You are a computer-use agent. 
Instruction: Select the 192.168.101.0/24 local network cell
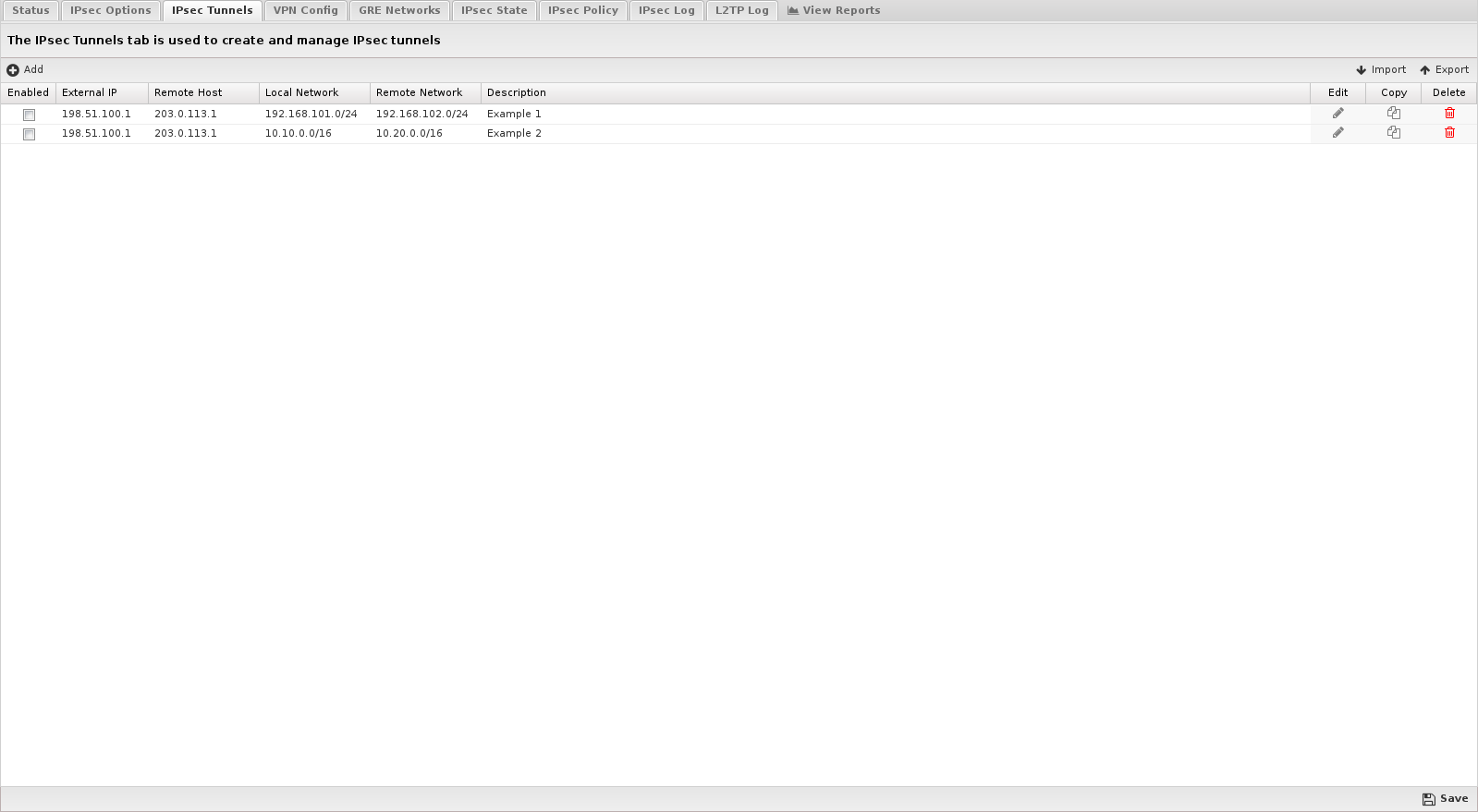(315, 115)
